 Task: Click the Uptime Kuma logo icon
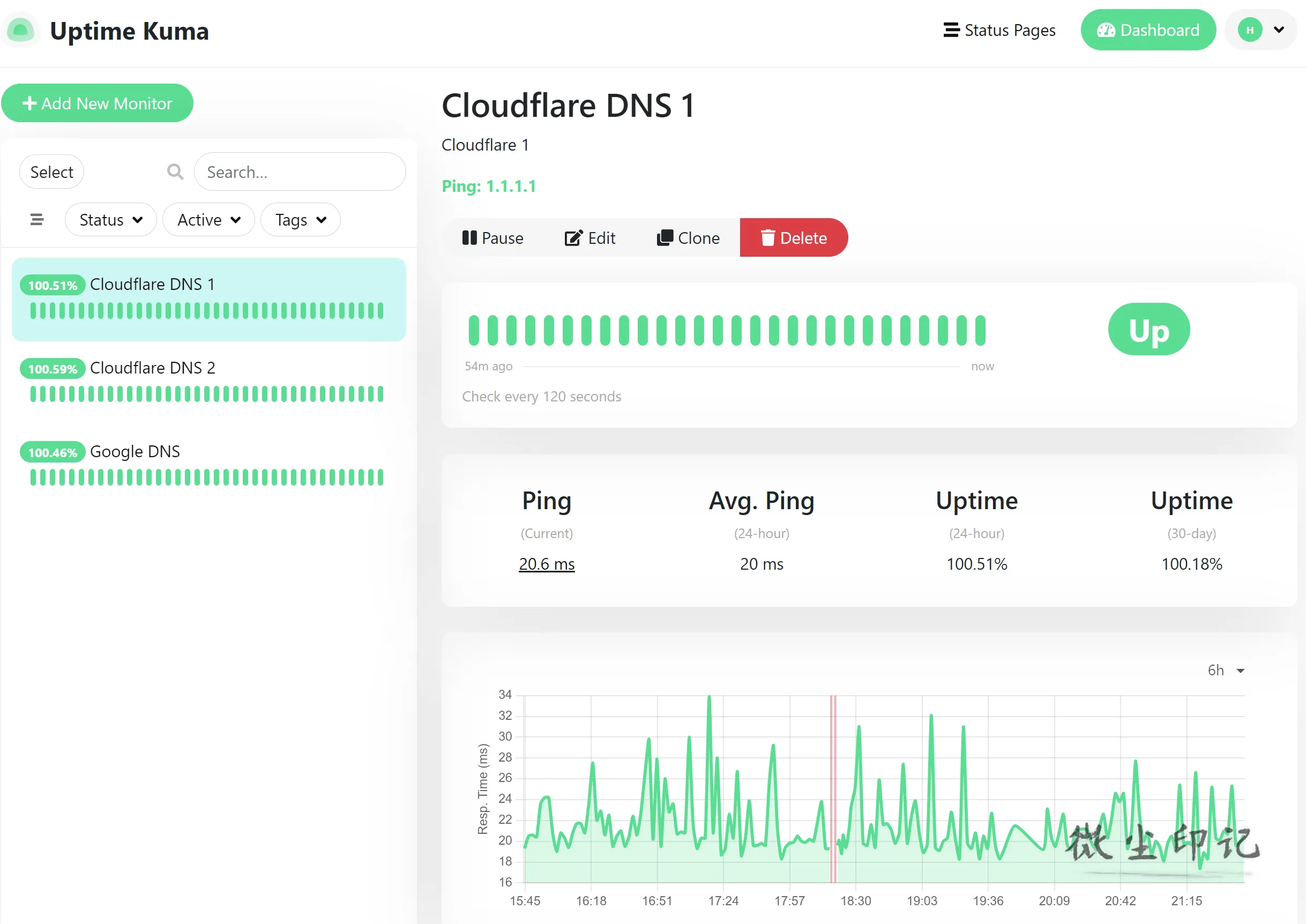point(20,30)
